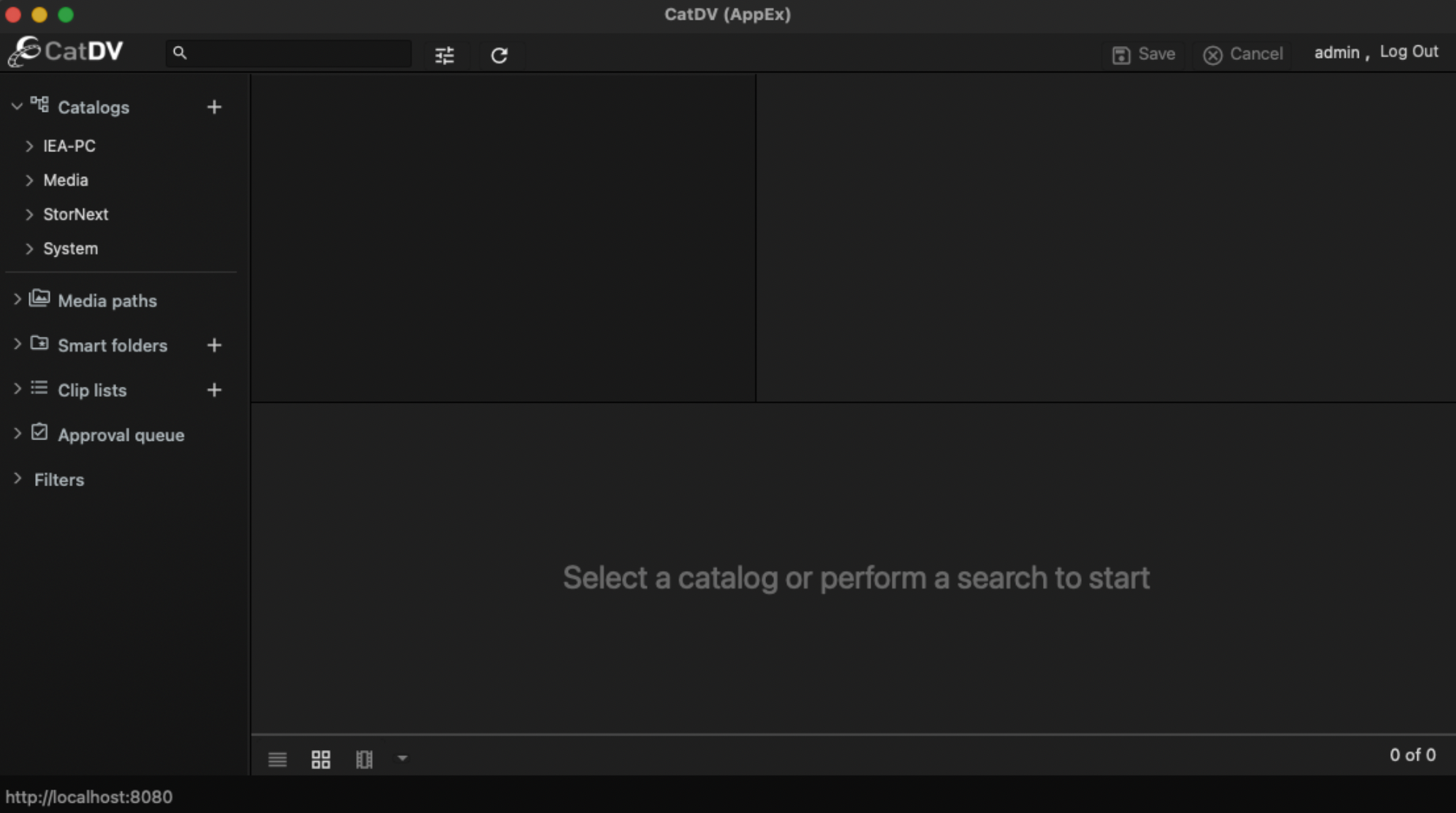The image size is (1456, 813).
Task: Click the search magnifier icon
Action: tap(180, 53)
